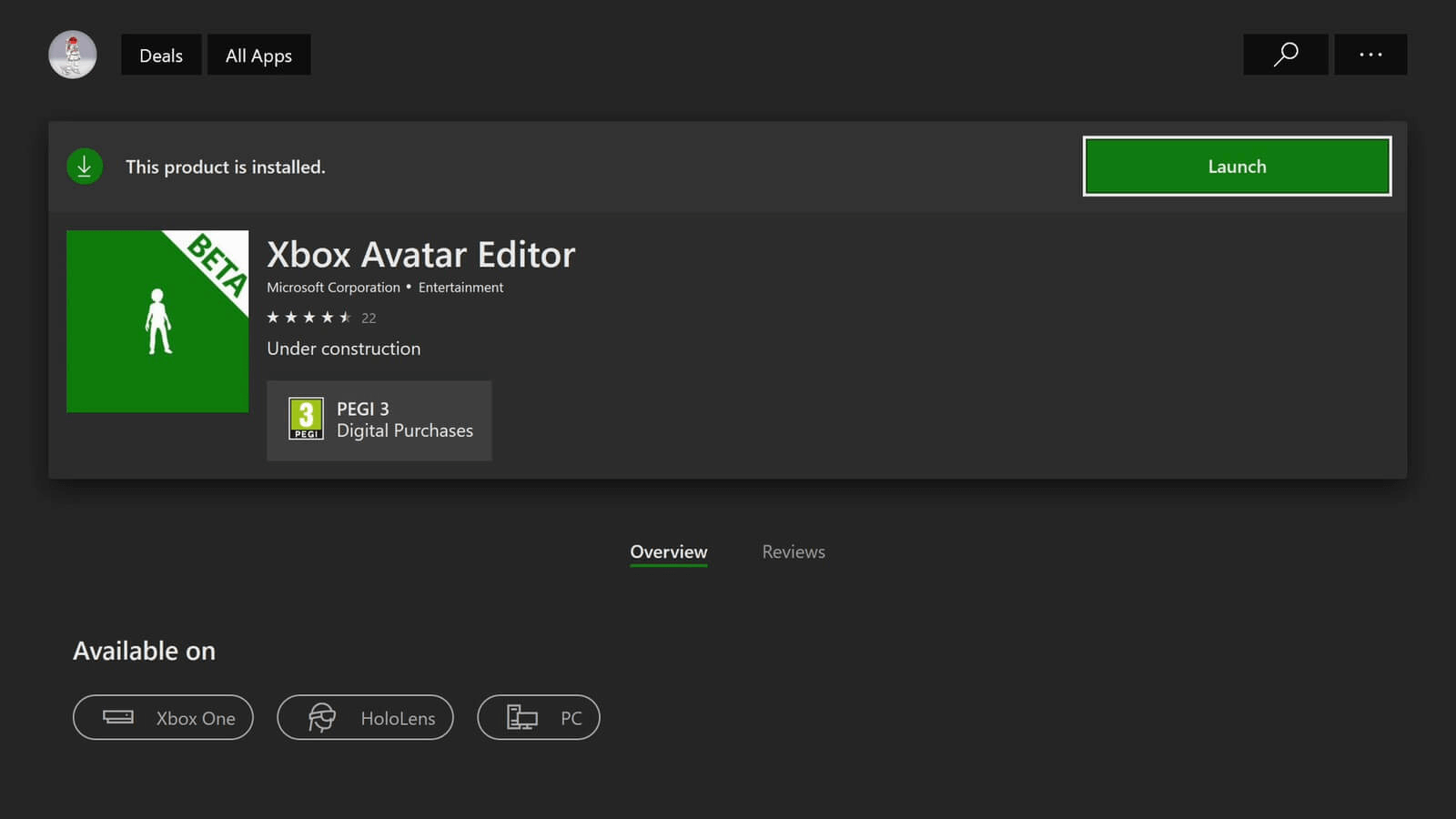Click the PEGI 3 label
The width and height of the screenshot is (1456, 819).
point(362,409)
